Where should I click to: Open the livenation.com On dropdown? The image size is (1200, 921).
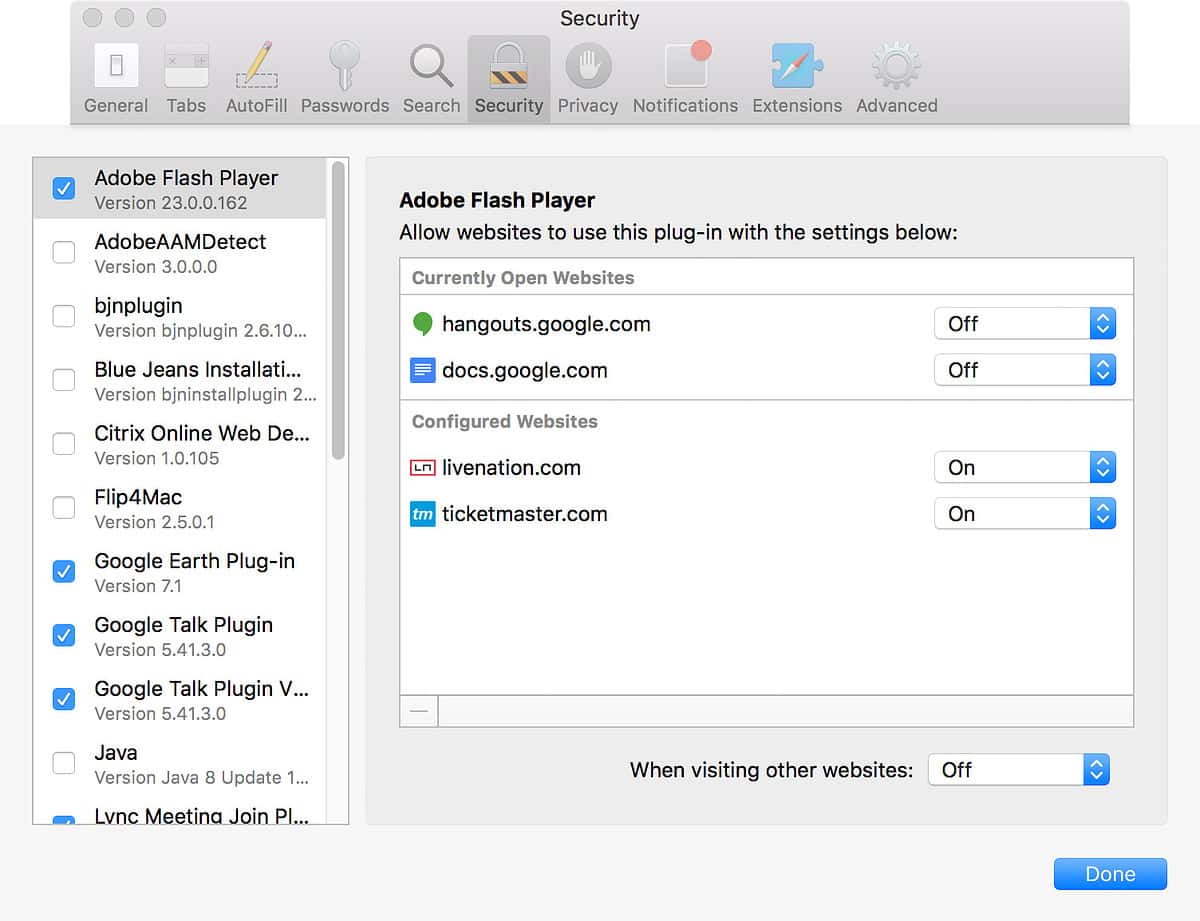click(x=1025, y=468)
